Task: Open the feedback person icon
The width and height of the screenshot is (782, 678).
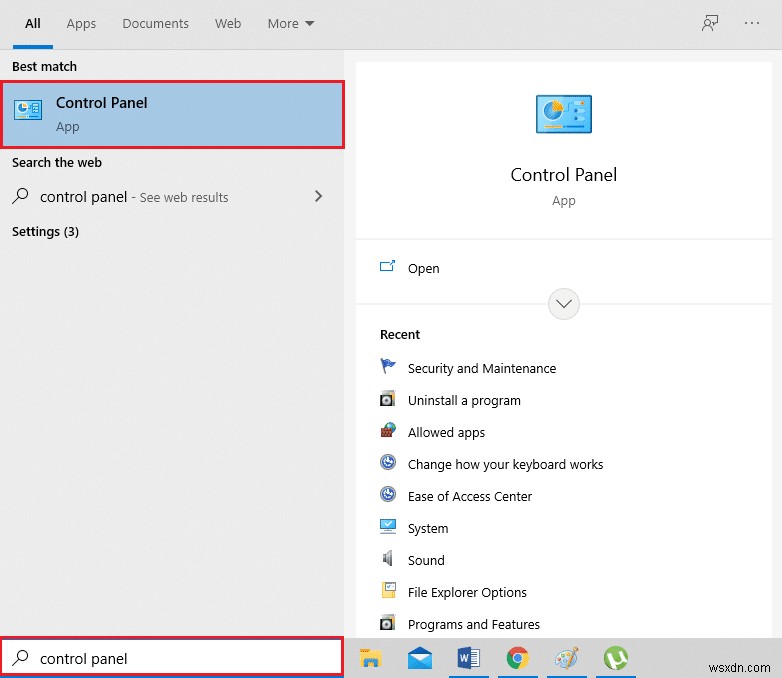Action: [x=710, y=23]
